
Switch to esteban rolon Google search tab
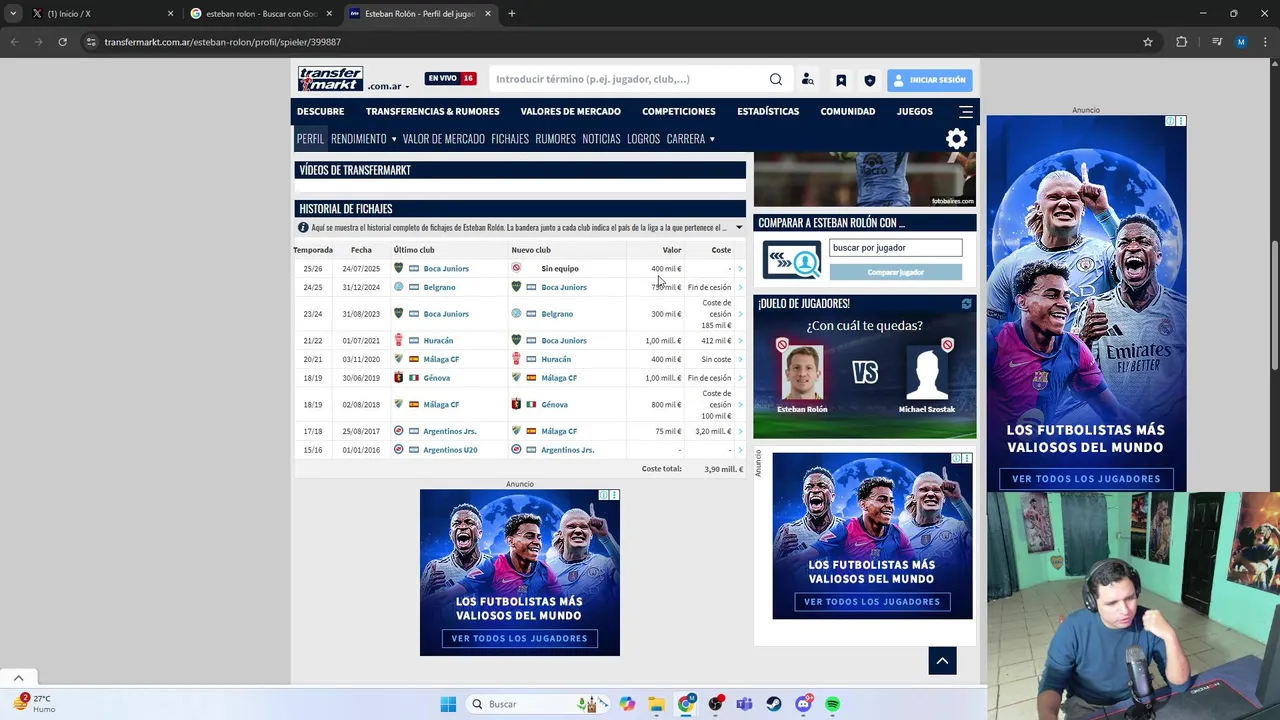point(260,14)
